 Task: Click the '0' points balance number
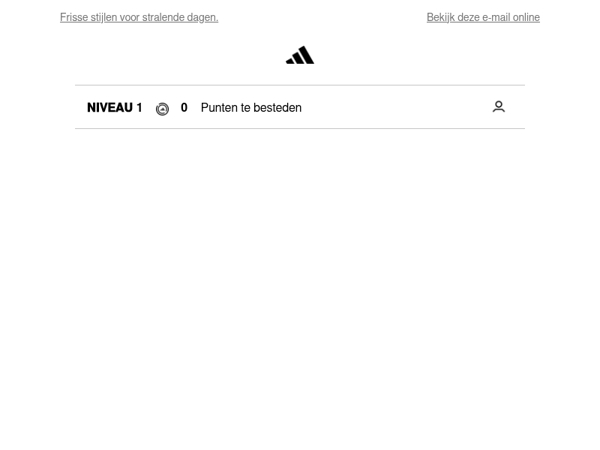[x=184, y=108]
